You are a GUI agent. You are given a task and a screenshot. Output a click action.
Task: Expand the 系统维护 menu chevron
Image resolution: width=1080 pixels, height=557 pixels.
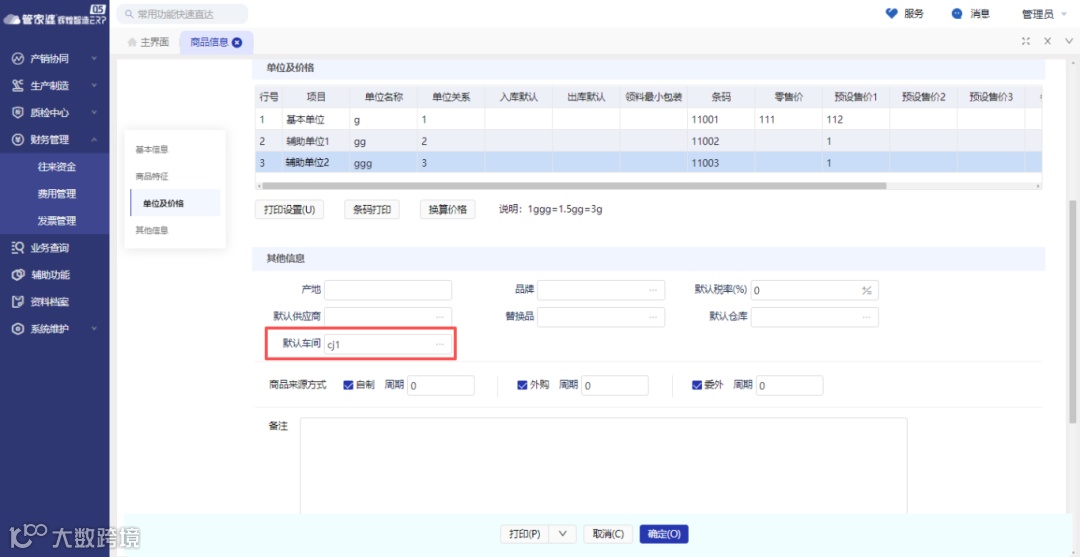(x=94, y=328)
